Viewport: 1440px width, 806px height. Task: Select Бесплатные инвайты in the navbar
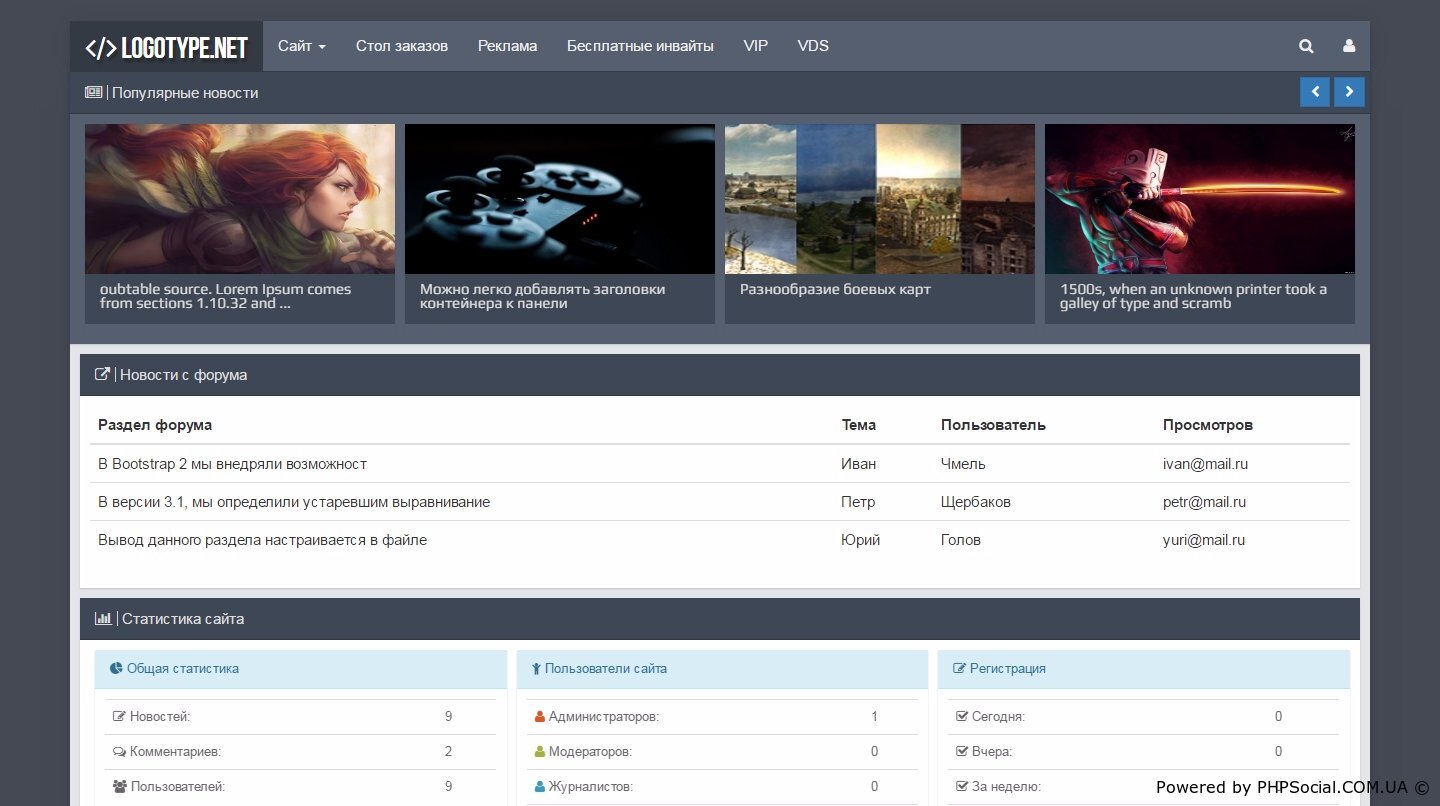(640, 46)
